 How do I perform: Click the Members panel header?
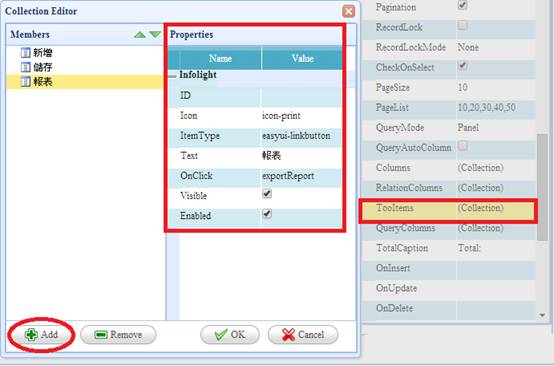coord(85,35)
